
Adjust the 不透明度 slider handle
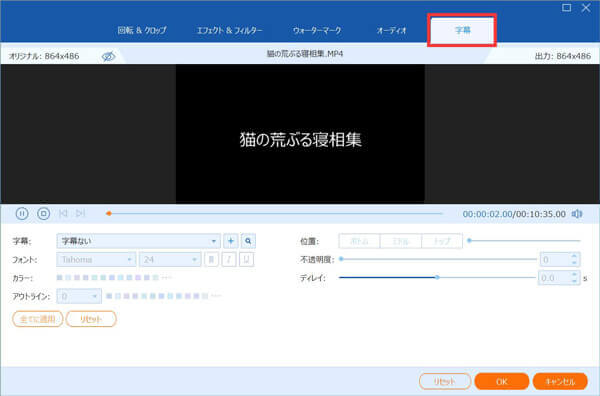[x=341, y=259]
